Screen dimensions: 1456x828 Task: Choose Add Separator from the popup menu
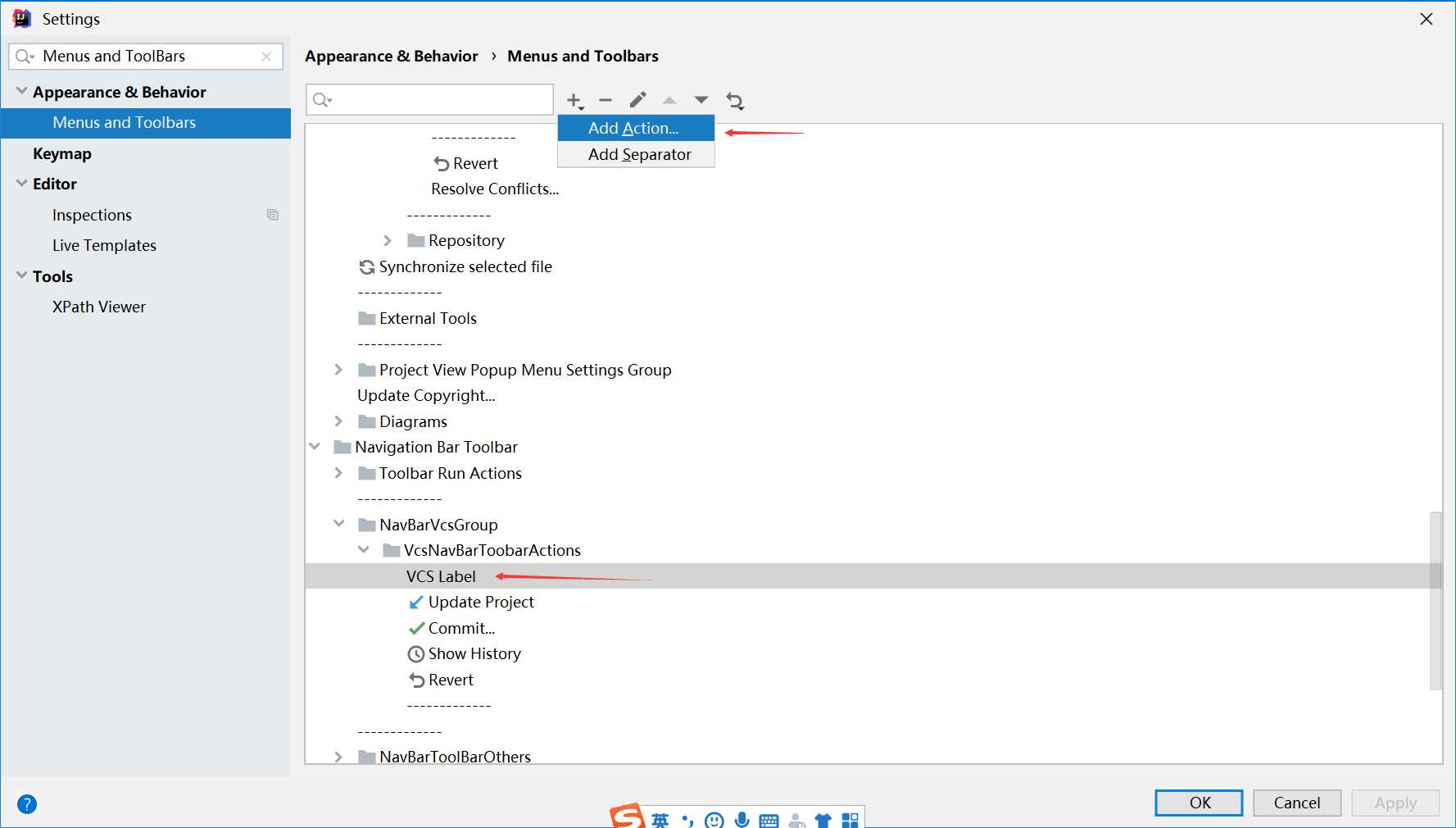click(636, 154)
